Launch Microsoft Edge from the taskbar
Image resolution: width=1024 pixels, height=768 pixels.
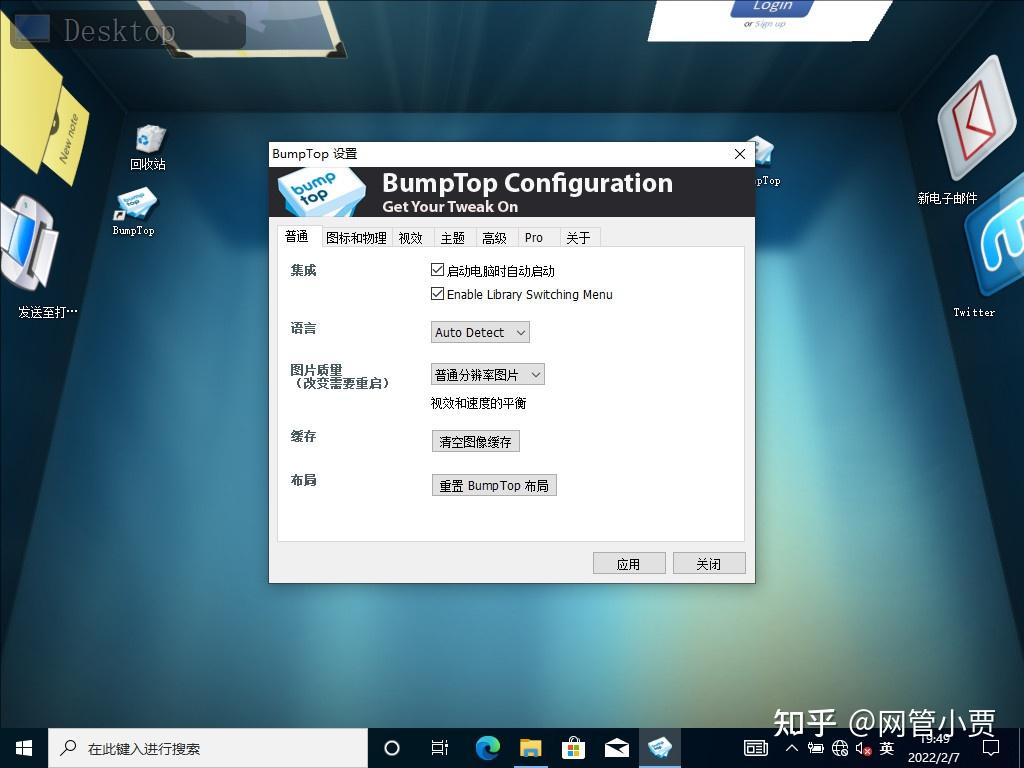(487, 747)
